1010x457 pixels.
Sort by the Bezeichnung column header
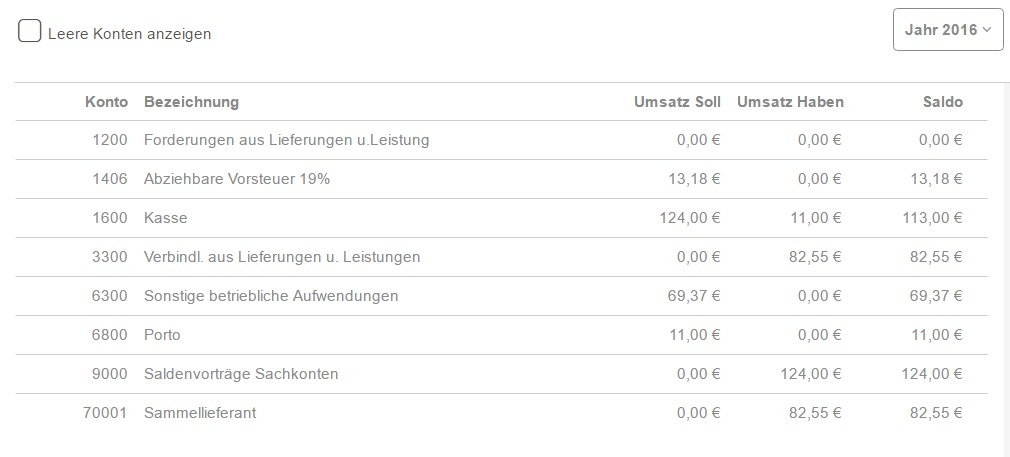pyautogui.click(x=191, y=102)
